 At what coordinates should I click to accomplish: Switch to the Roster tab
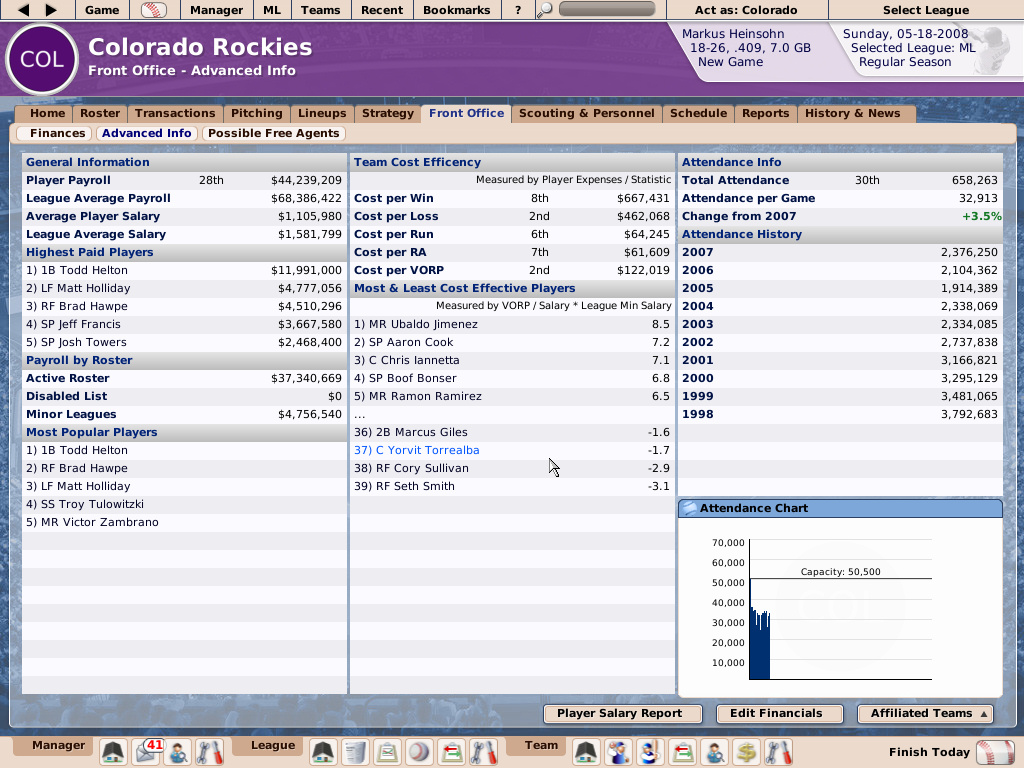click(x=100, y=114)
